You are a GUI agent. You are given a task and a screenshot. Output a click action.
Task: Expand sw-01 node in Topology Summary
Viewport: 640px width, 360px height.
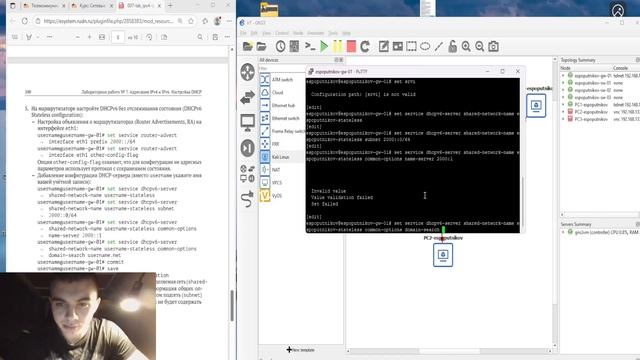click(563, 83)
